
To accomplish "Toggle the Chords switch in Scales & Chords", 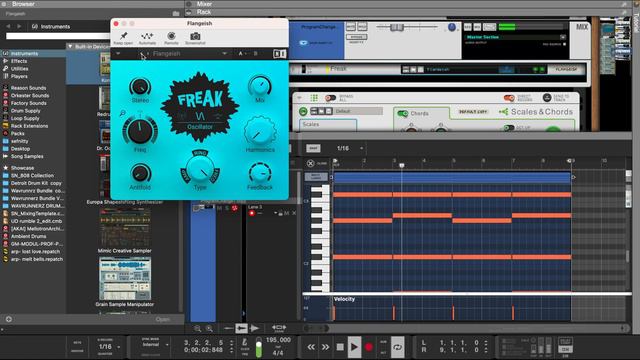I will pos(403,113).
